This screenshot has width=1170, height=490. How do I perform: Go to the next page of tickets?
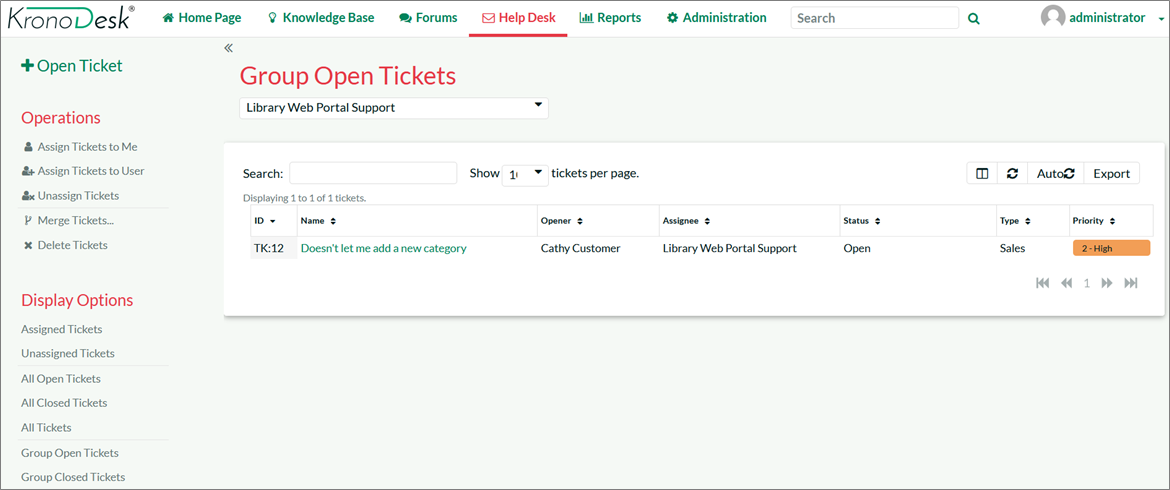tap(1107, 283)
